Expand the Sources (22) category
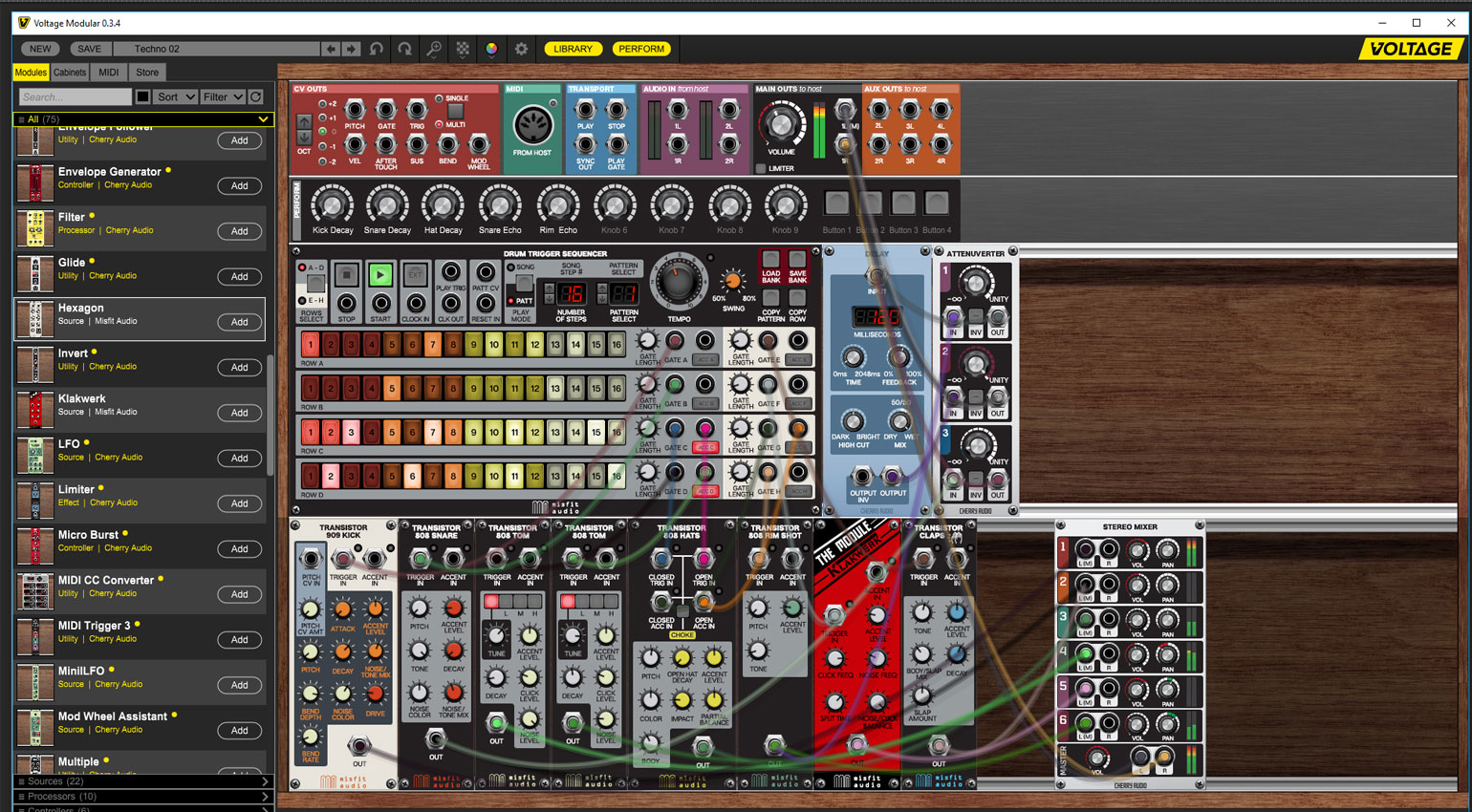 pos(143,781)
